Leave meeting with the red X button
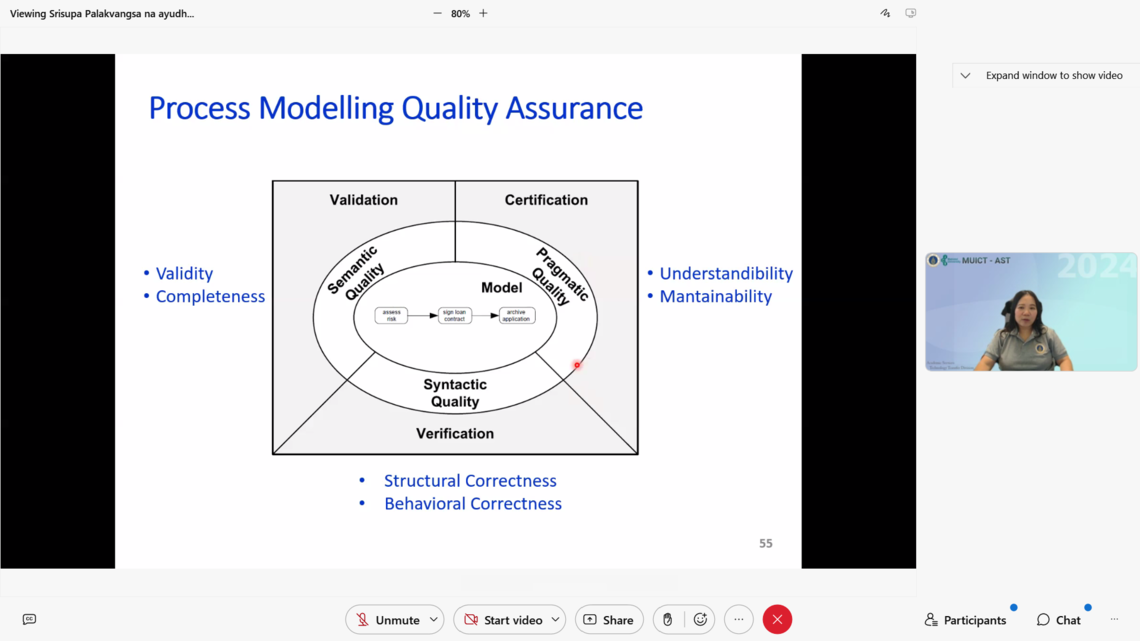This screenshot has width=1140, height=641. [x=777, y=620]
